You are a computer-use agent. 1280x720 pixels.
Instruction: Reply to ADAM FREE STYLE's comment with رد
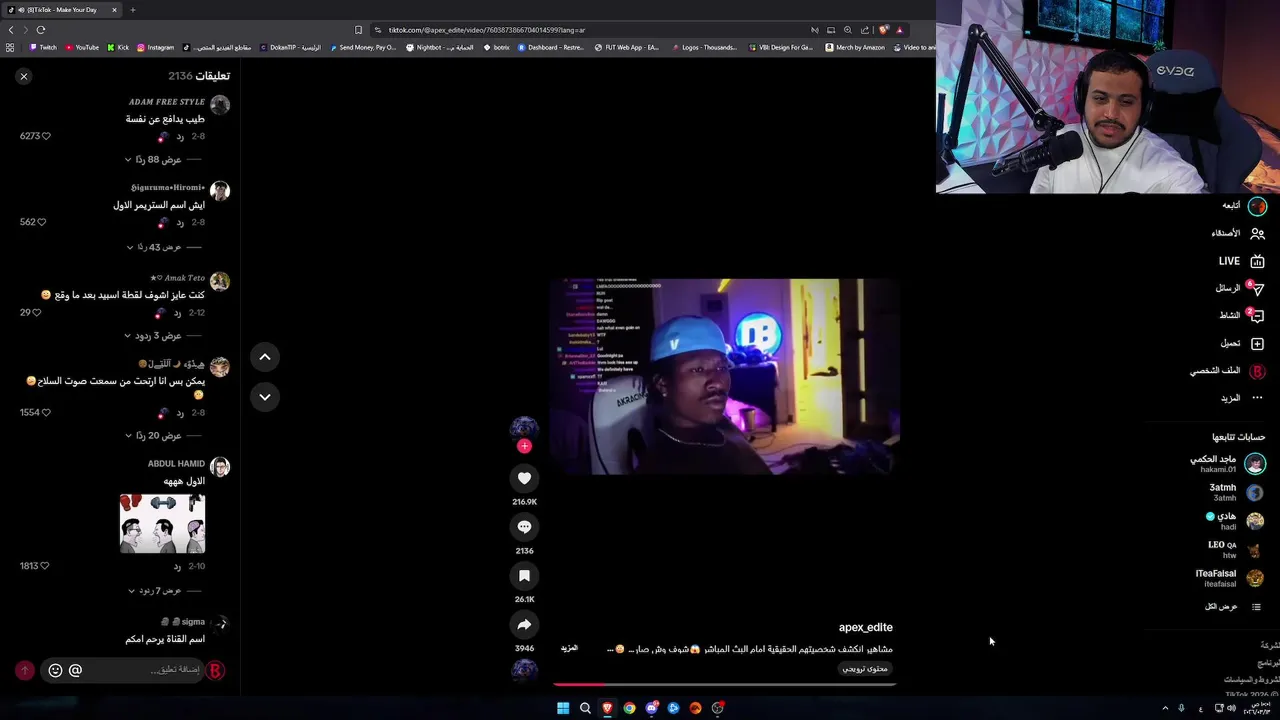[x=180, y=136]
